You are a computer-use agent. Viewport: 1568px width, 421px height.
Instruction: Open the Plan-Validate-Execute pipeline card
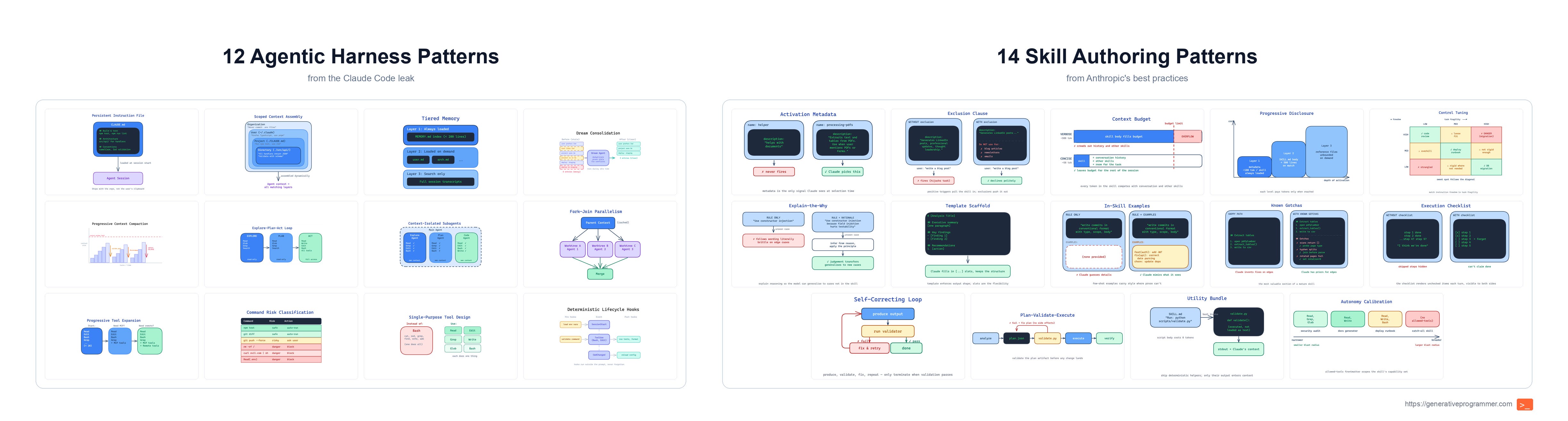point(1047,337)
